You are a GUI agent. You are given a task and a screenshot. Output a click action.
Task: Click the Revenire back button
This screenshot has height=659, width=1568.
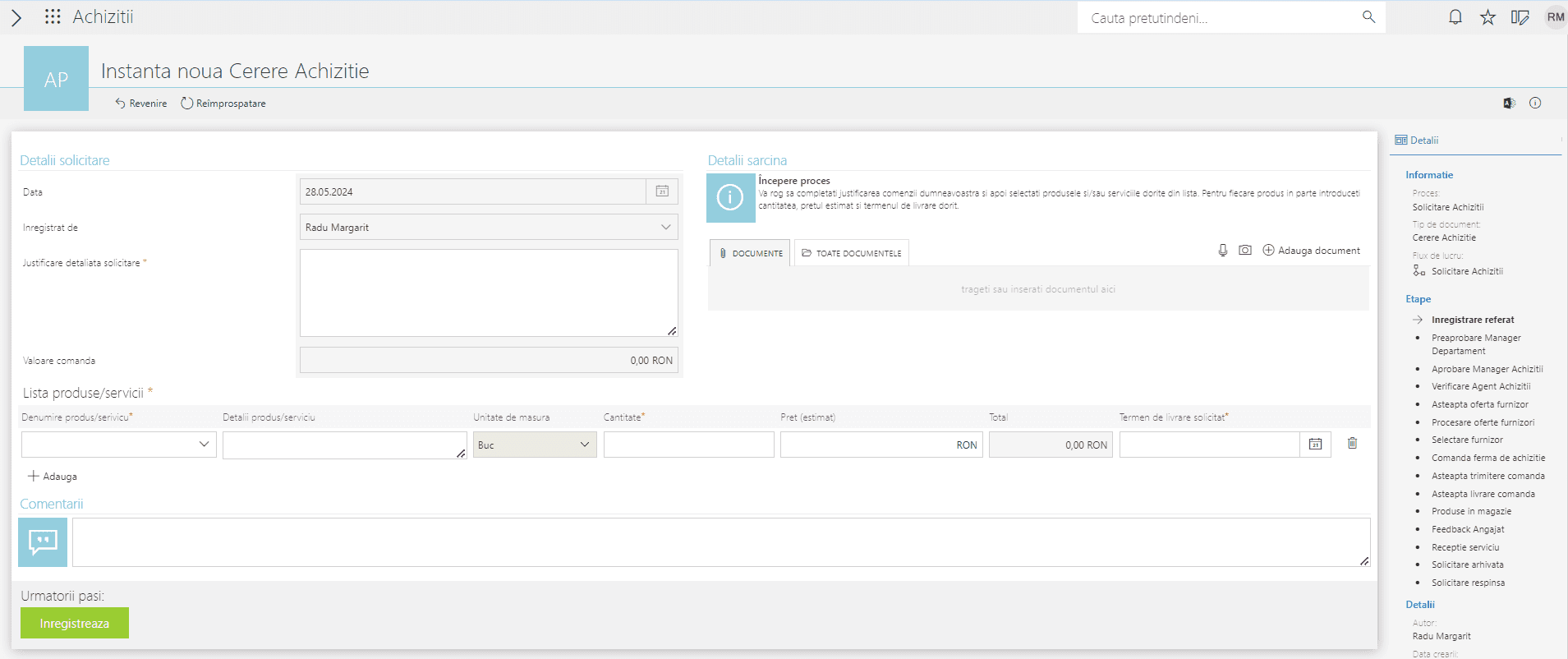coord(141,104)
